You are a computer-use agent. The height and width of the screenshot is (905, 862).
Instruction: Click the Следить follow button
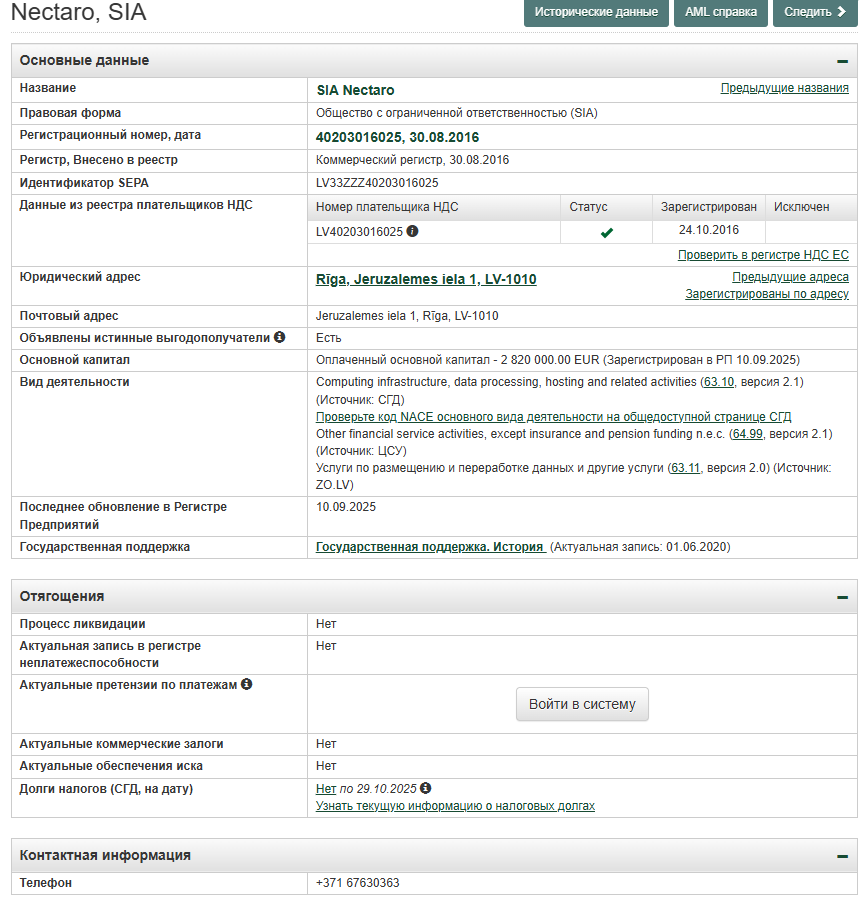point(815,12)
